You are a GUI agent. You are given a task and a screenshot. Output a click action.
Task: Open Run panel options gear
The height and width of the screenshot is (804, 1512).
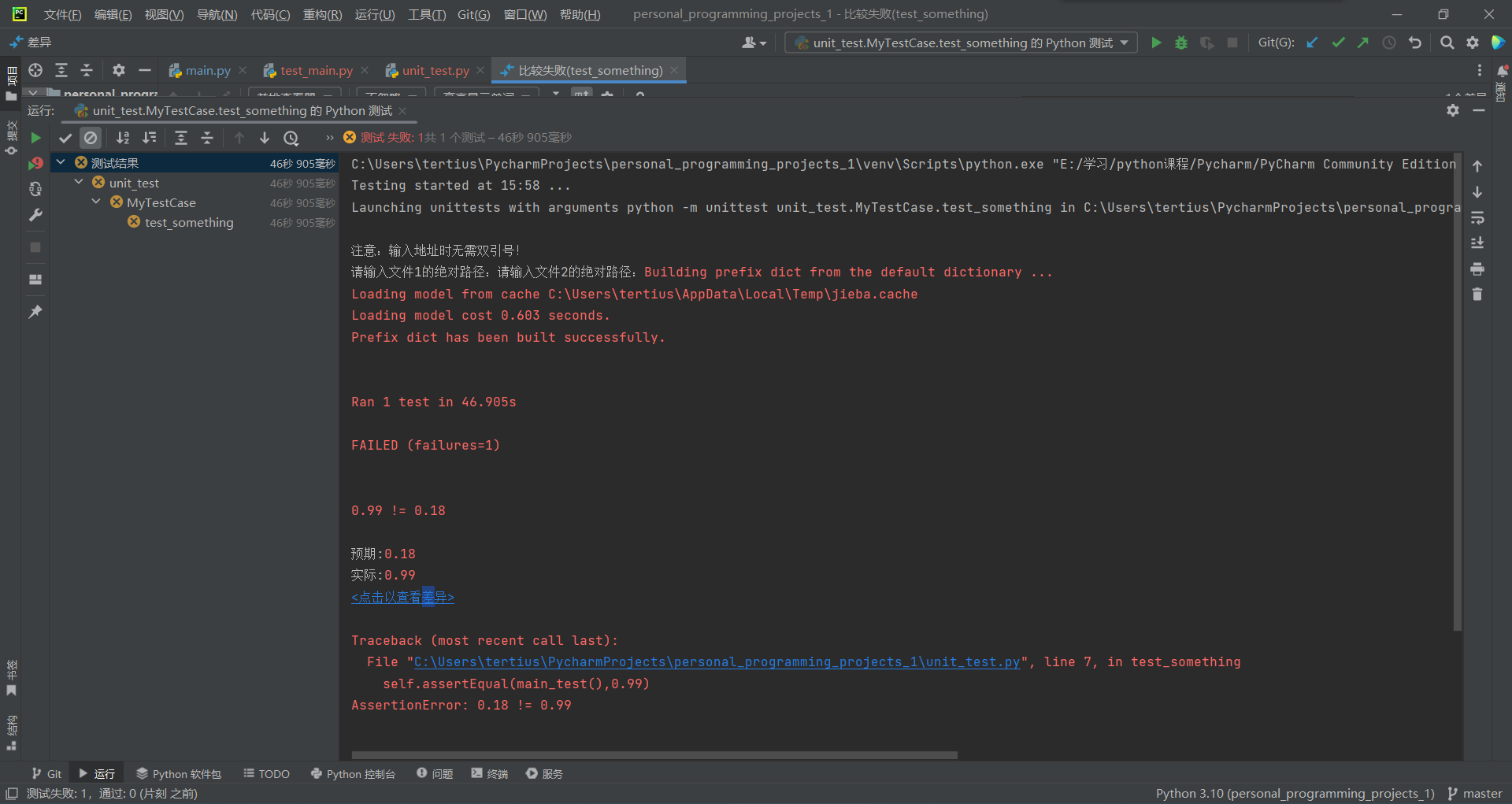(x=1453, y=110)
